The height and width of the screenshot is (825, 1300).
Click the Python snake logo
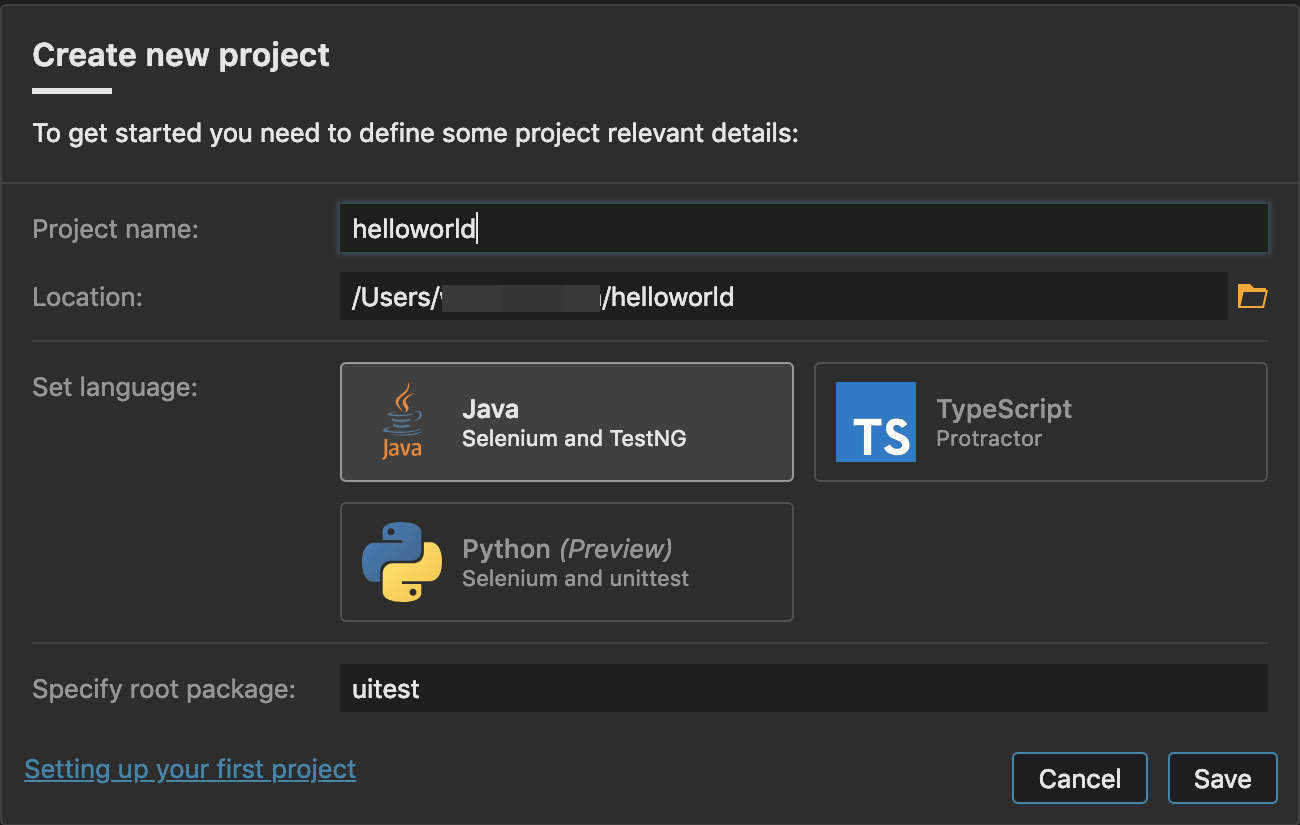click(402, 561)
